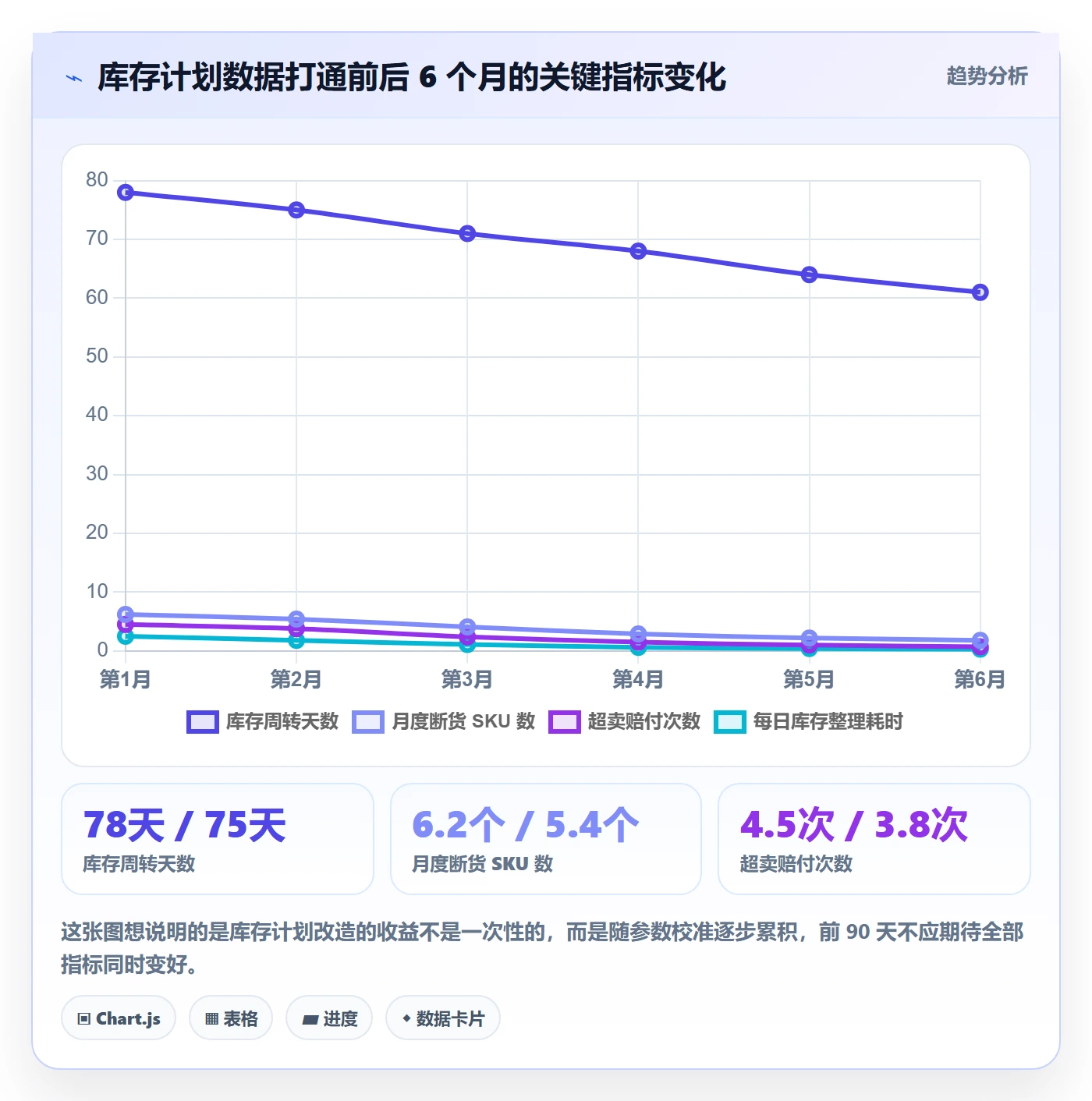This screenshot has height=1101, width=1092.
Task: Hide the 每日库存整理耗时 series via its legend label
Action: click(828, 721)
